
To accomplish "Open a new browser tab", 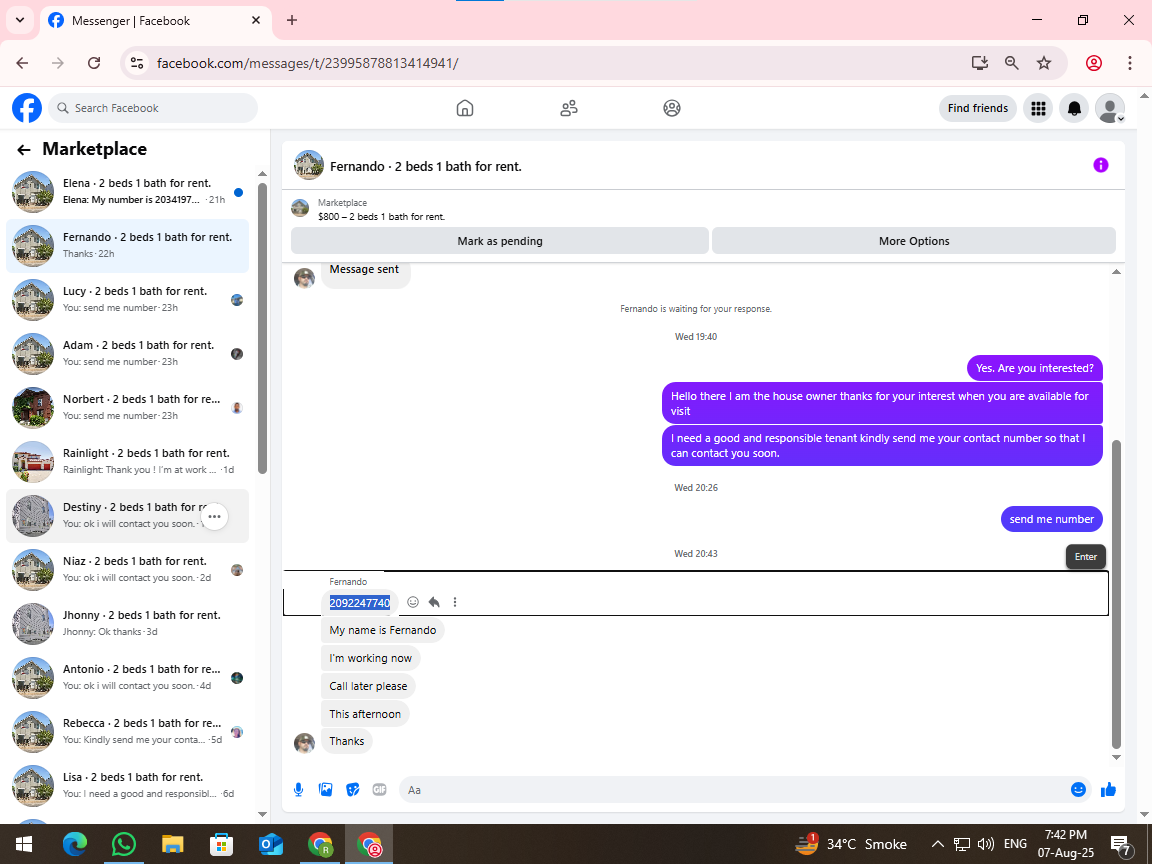I will pyautogui.click(x=292, y=21).
